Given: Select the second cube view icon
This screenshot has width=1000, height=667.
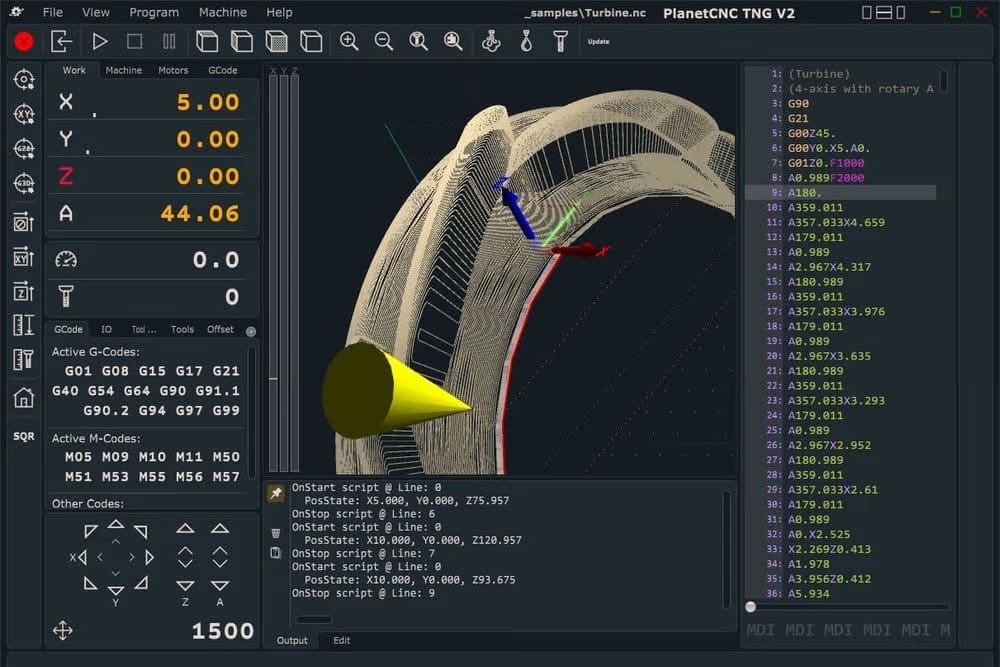Looking at the screenshot, I should (242, 41).
